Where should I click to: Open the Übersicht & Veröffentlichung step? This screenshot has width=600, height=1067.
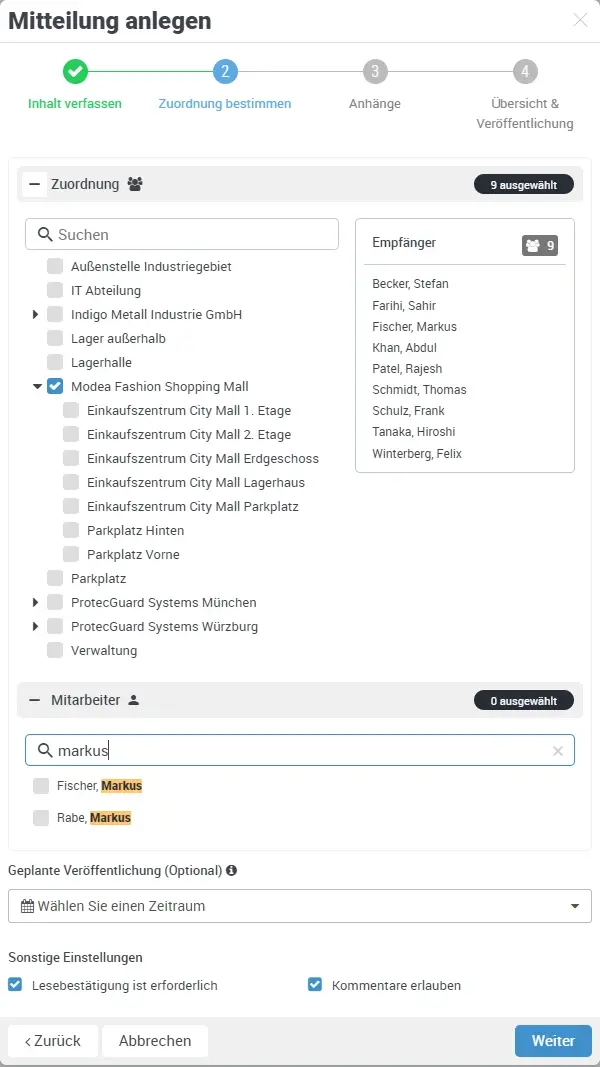click(x=524, y=71)
